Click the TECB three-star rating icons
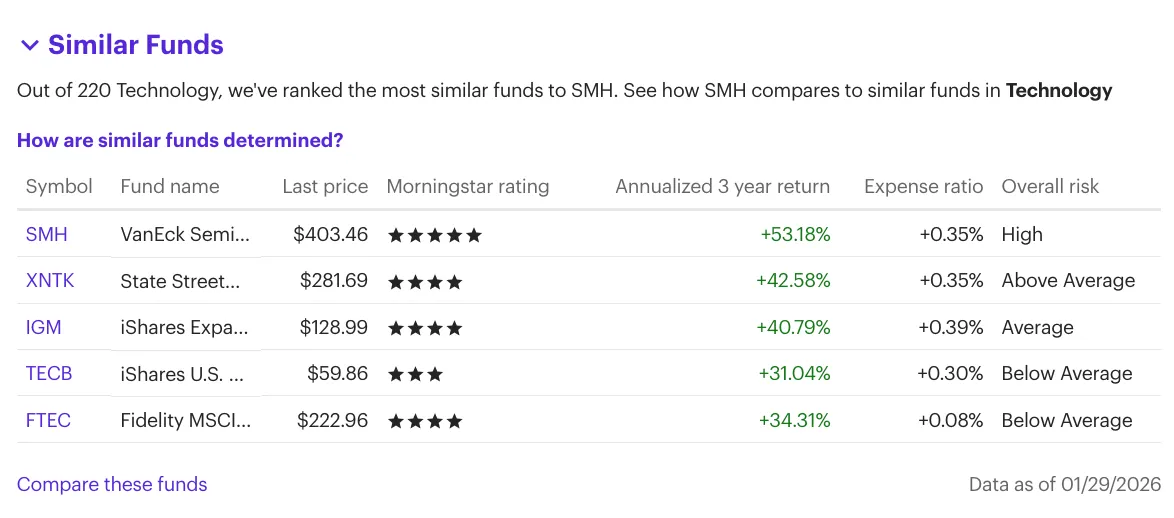Viewport: 1174px width, 518px height. [415, 374]
